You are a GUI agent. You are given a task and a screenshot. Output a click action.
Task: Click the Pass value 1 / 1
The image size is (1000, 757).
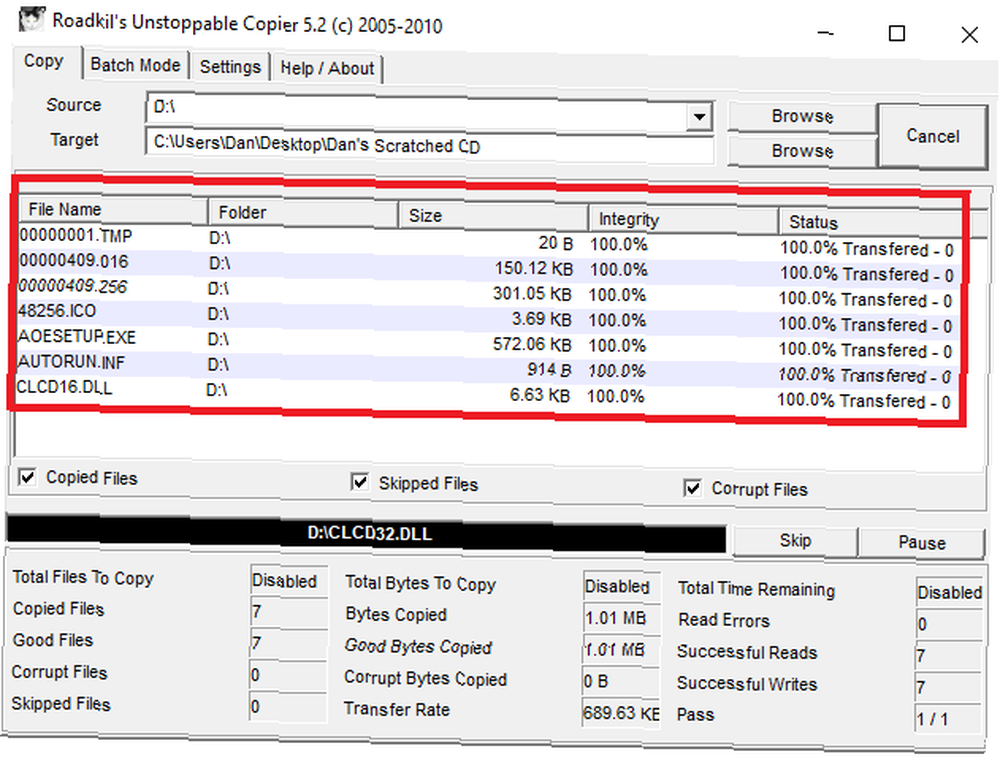coord(948,719)
